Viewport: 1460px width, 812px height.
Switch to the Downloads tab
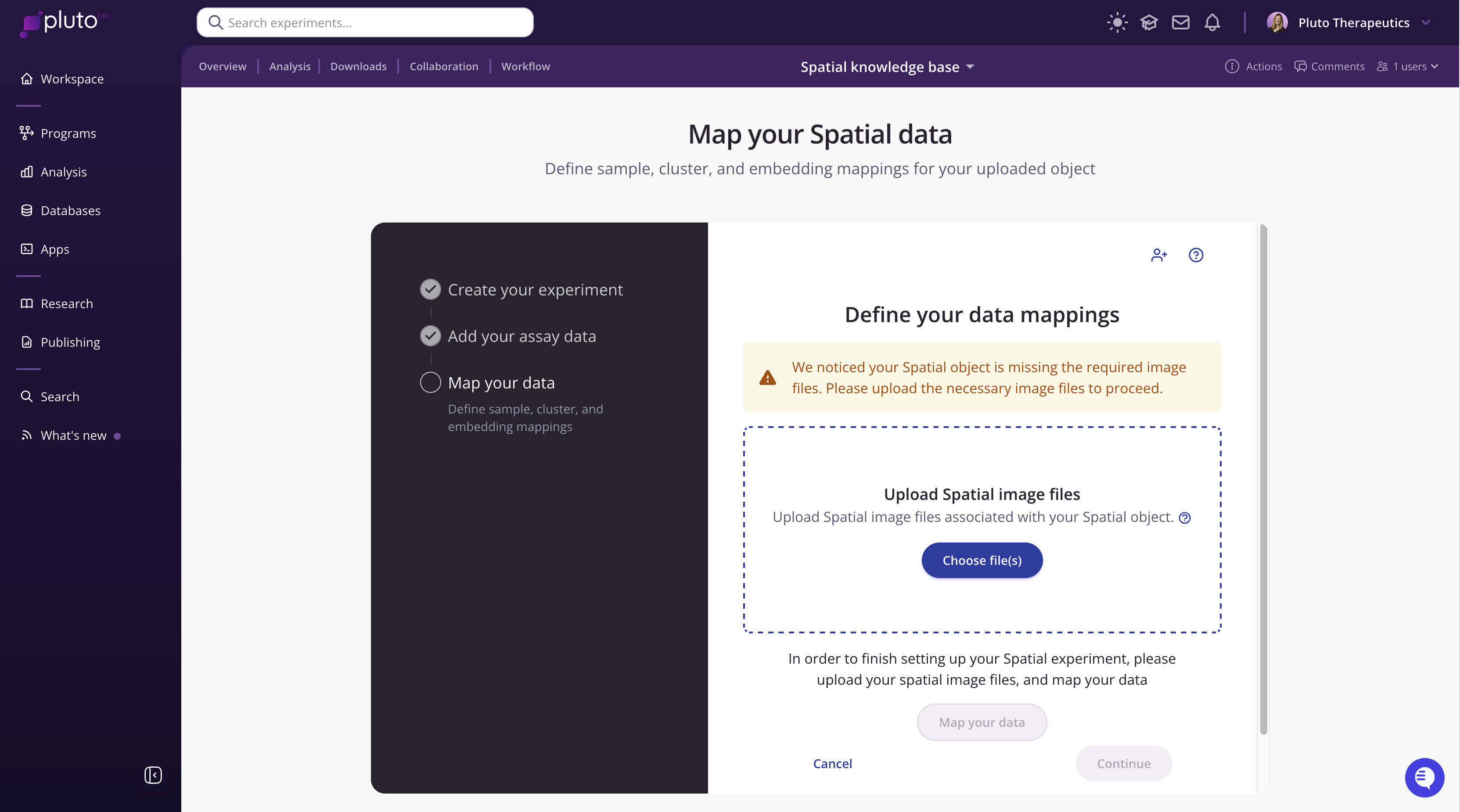click(x=358, y=66)
